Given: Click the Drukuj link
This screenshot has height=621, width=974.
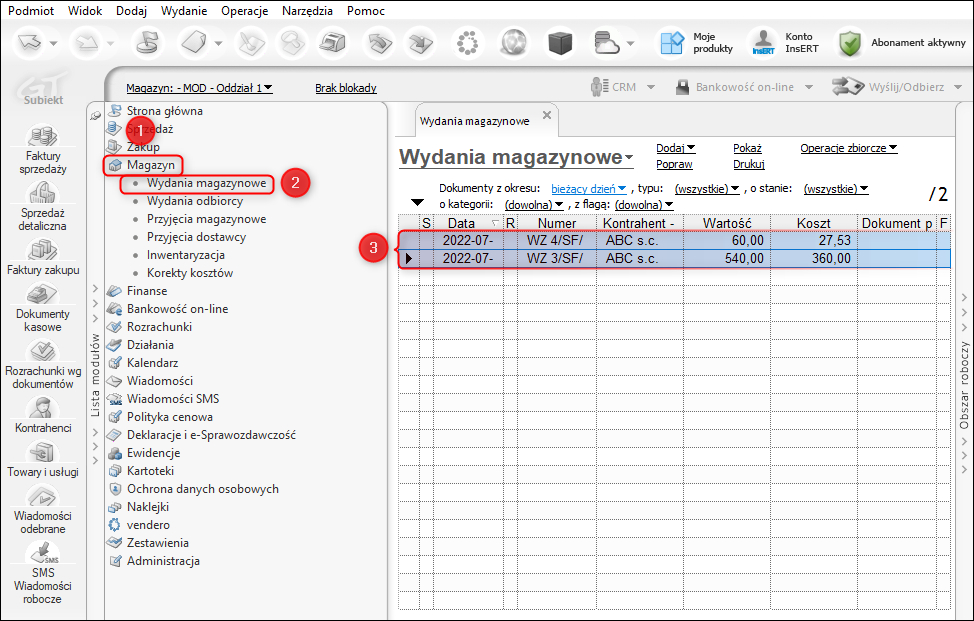Looking at the screenshot, I should [748, 164].
